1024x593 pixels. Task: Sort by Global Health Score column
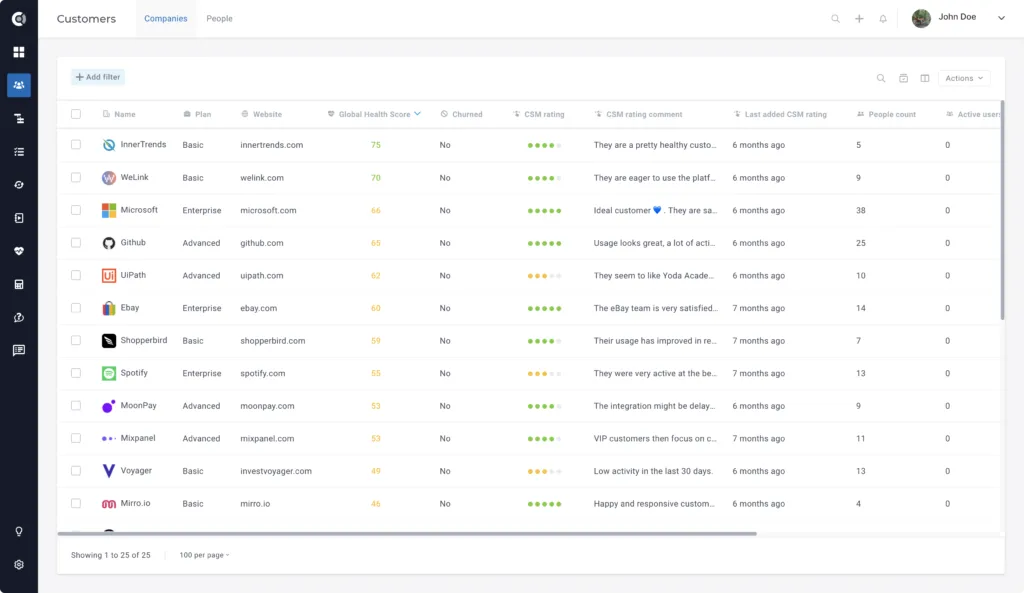[375, 114]
